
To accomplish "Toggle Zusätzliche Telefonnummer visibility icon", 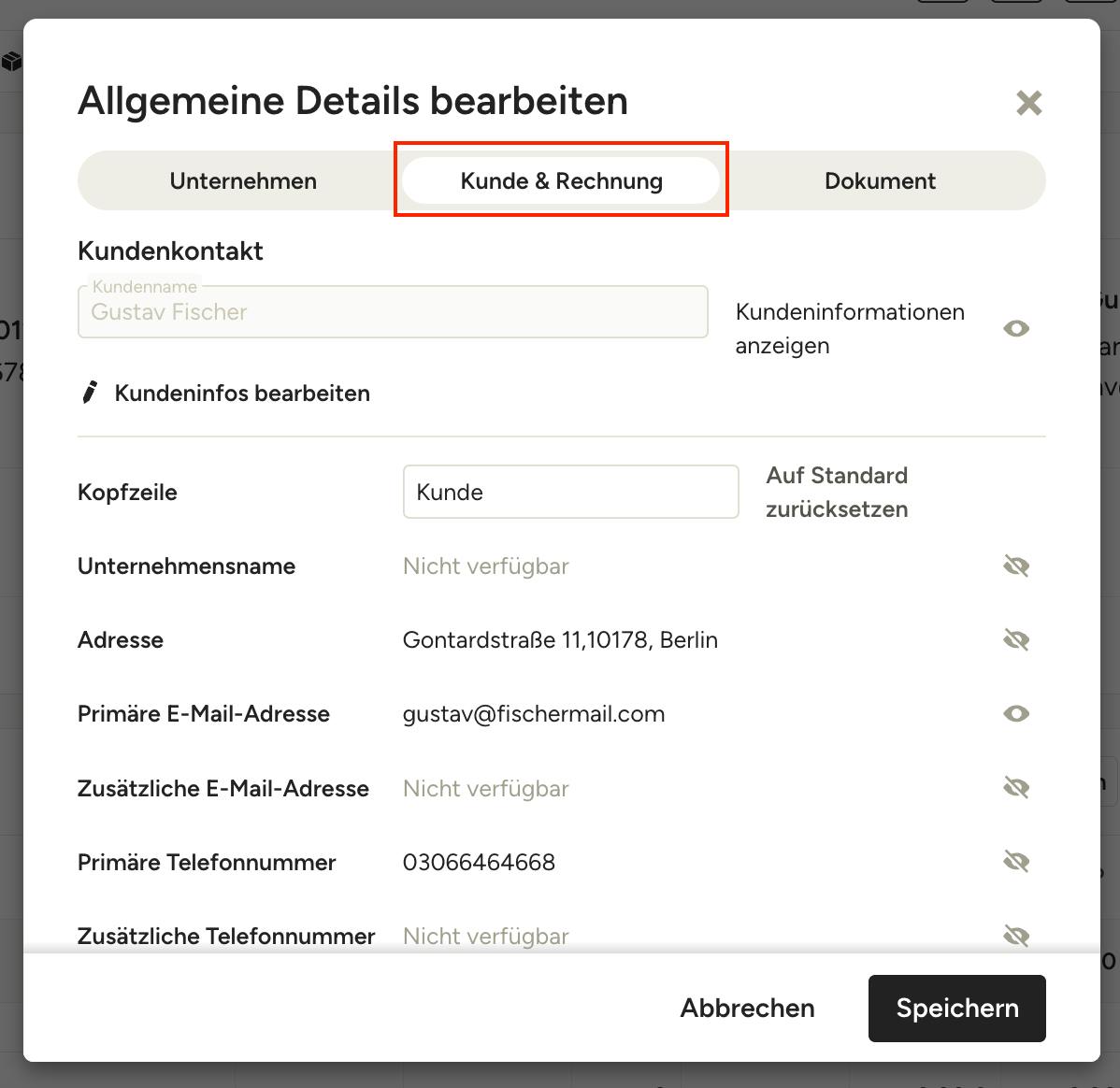I will tap(1015, 936).
